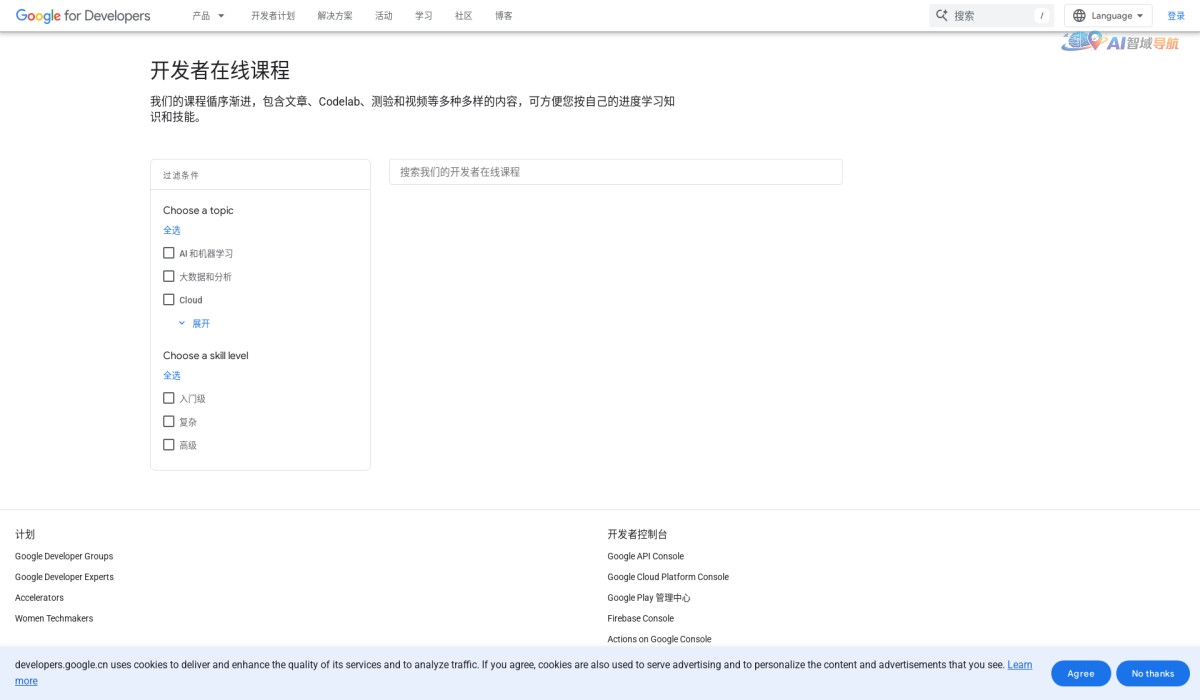This screenshot has height=700, width=1200.
Task: Click 全选 to select all topics
Action: point(172,230)
